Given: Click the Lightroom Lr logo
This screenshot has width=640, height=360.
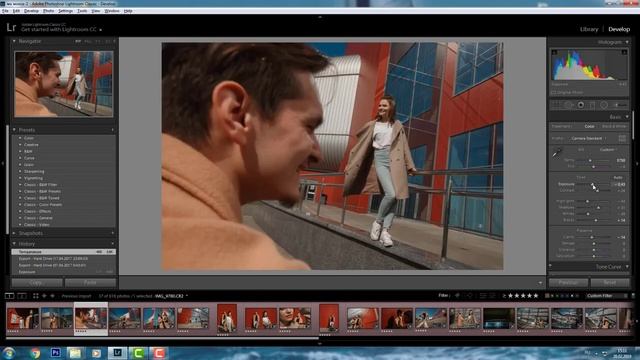Looking at the screenshot, I should (11, 28).
